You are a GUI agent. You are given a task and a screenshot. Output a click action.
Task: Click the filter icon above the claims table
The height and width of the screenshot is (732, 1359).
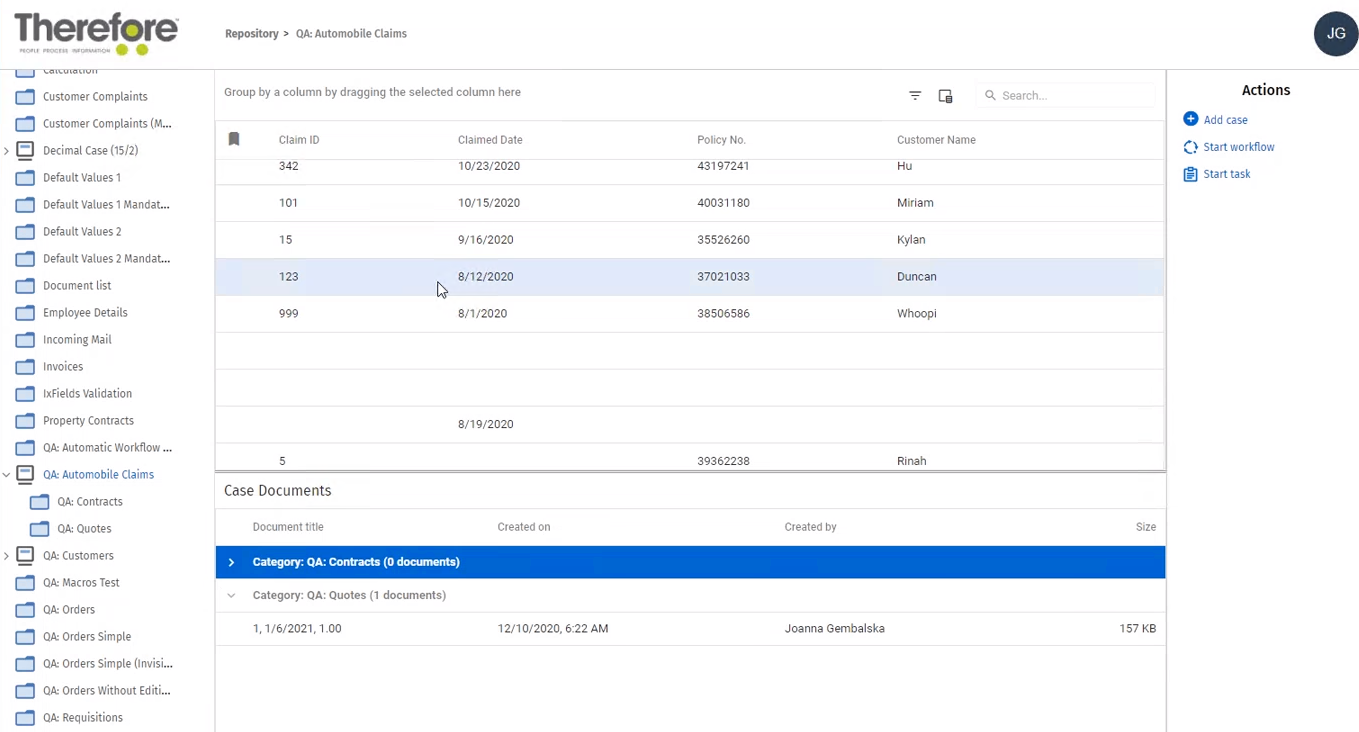(915, 96)
